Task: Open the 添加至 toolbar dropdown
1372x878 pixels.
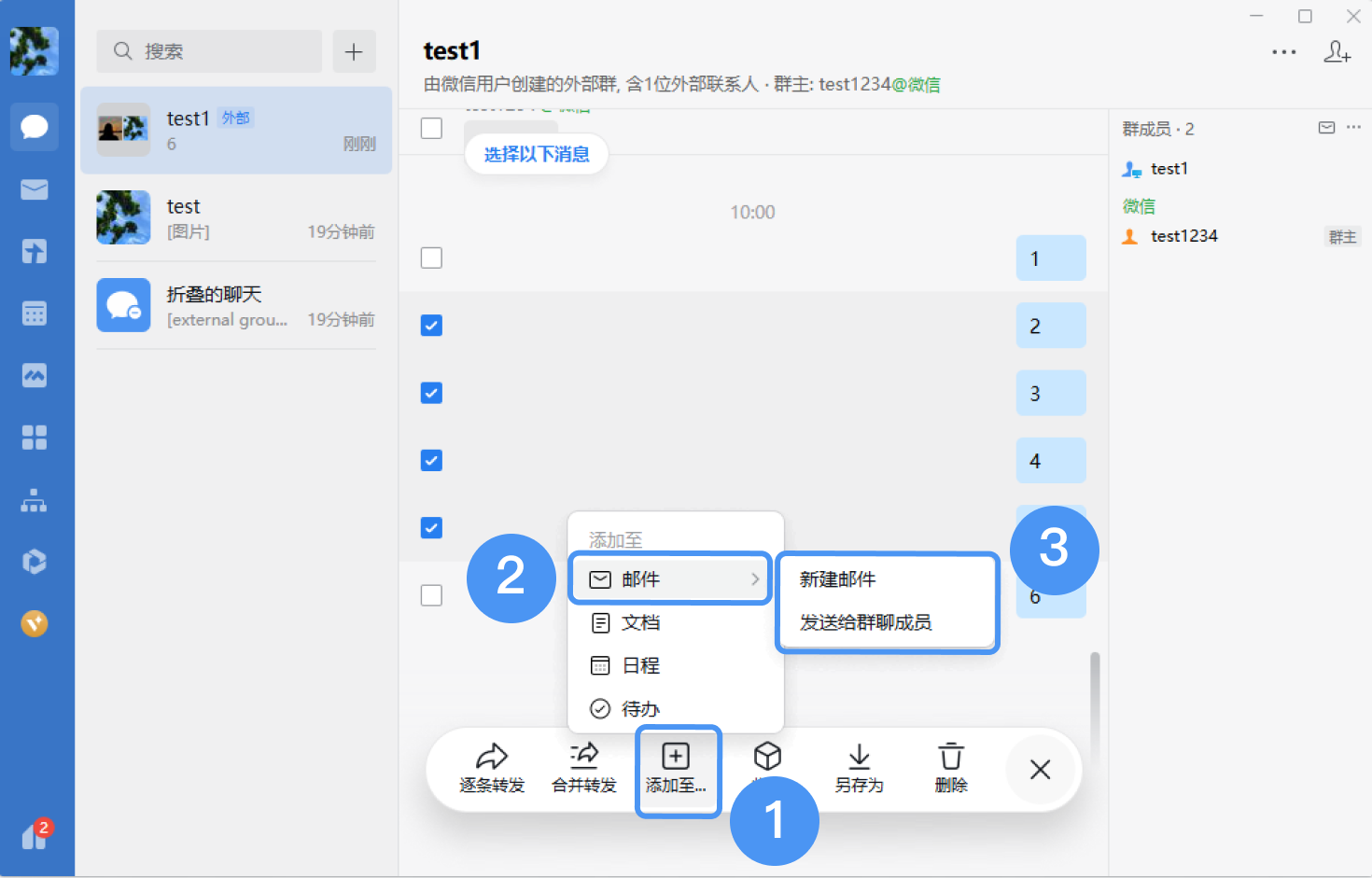Action: pyautogui.click(x=677, y=768)
